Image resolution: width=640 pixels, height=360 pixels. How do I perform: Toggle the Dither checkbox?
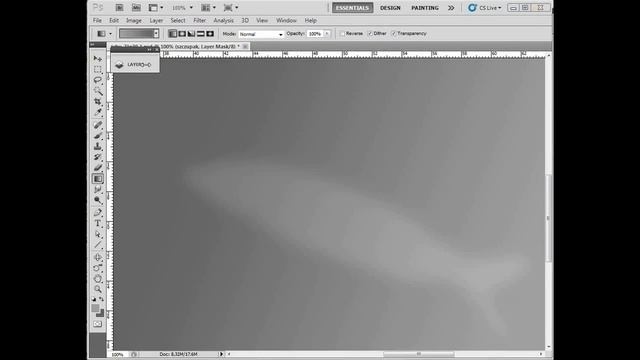370,33
